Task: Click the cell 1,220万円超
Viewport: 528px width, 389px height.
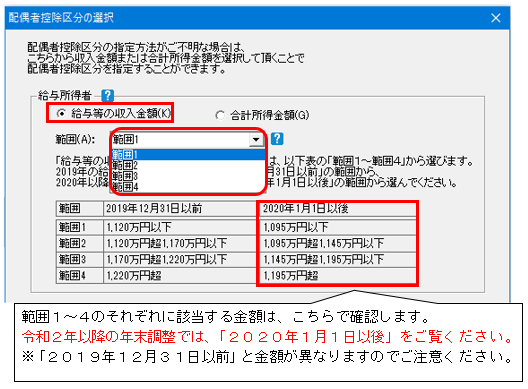Action: 180,275
